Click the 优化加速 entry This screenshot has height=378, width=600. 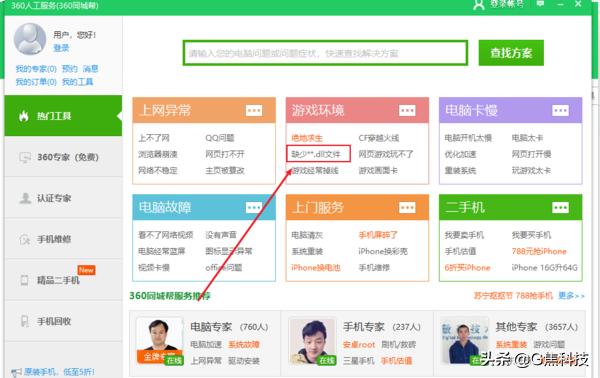click(x=460, y=154)
